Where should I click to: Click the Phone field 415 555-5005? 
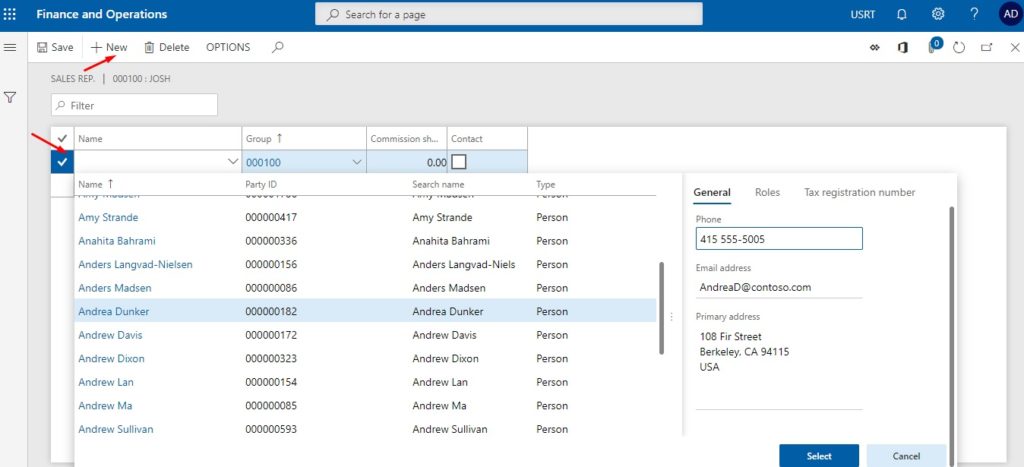779,238
